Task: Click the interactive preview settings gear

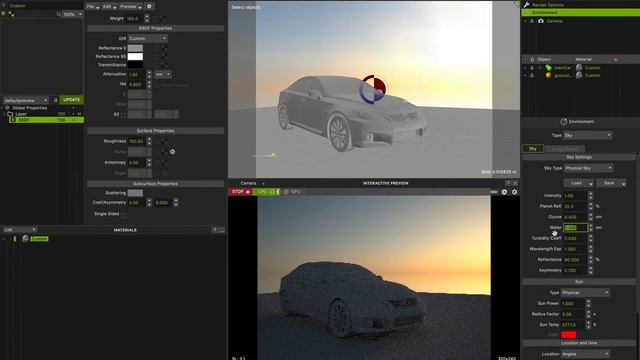Action: click(514, 192)
